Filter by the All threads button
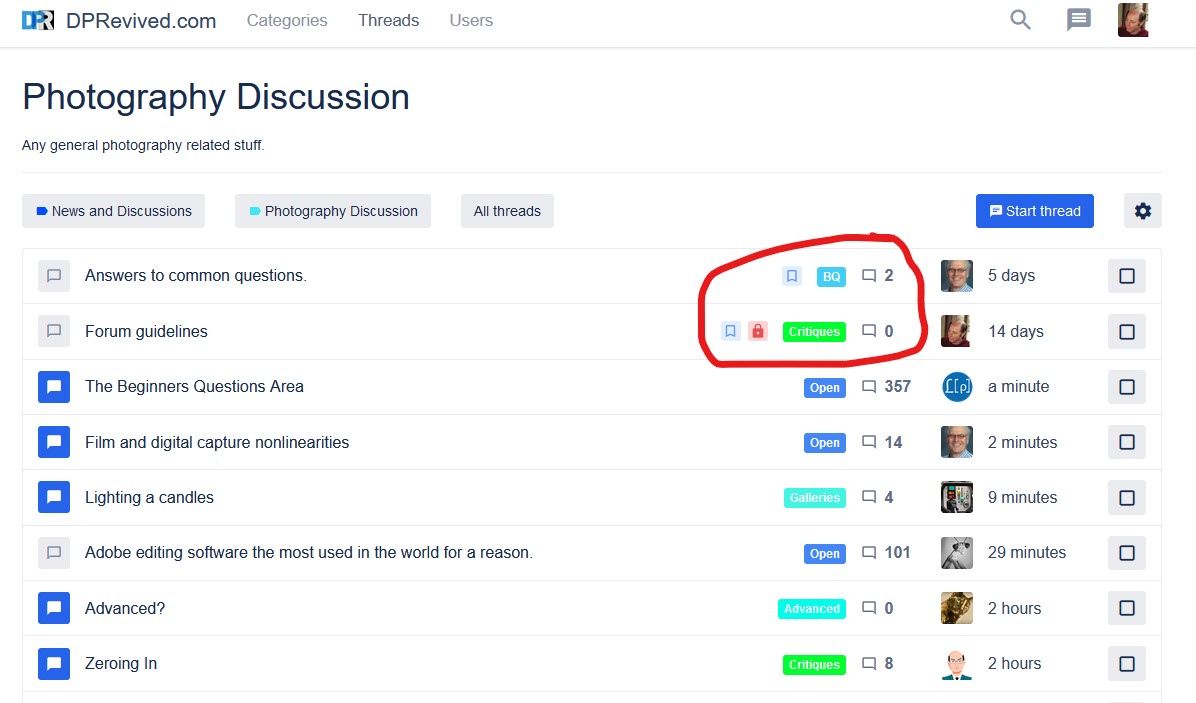Screen dimensions: 1196x703 click(x=507, y=211)
